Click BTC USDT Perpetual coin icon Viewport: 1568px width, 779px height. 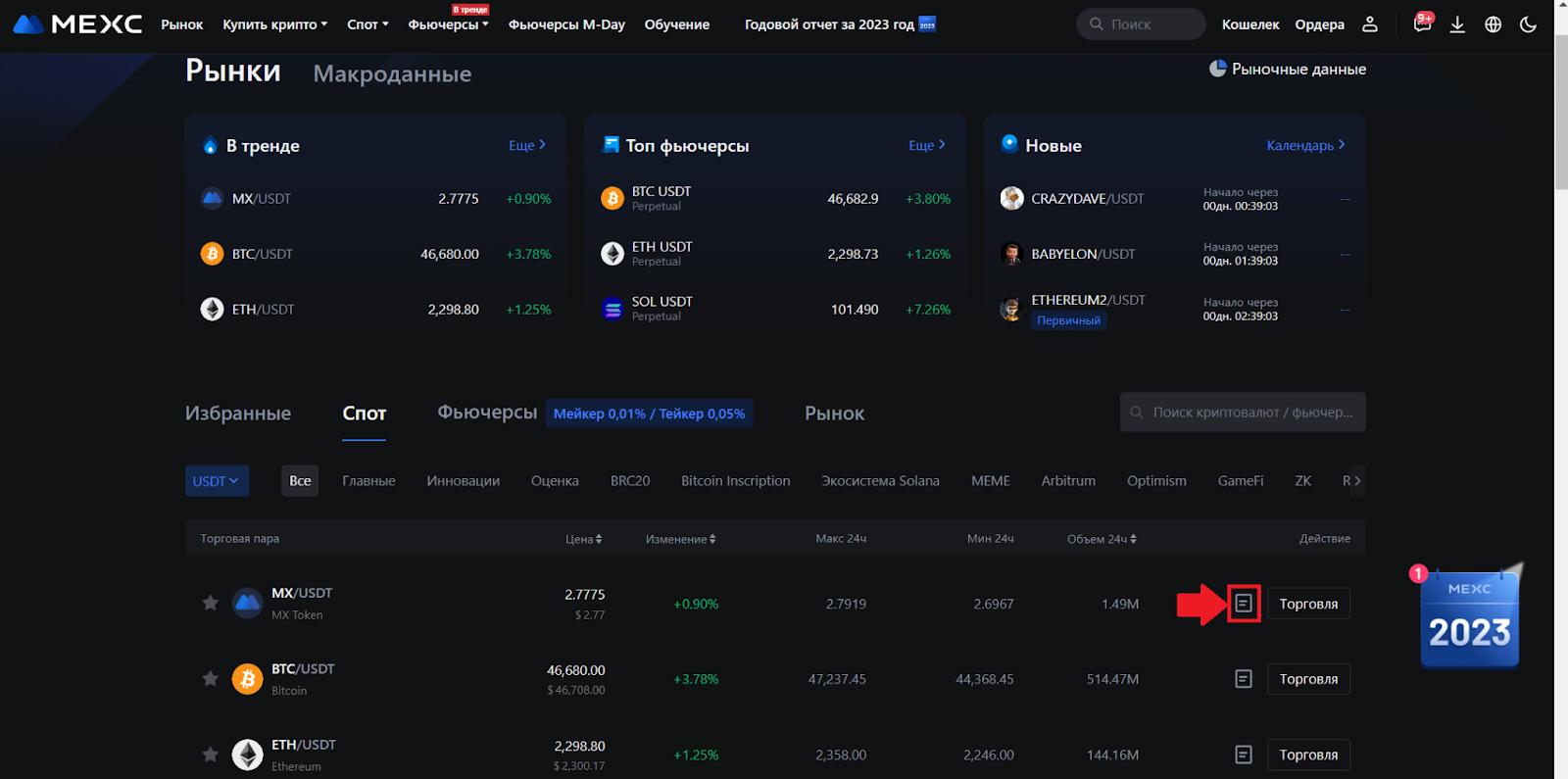pos(612,199)
